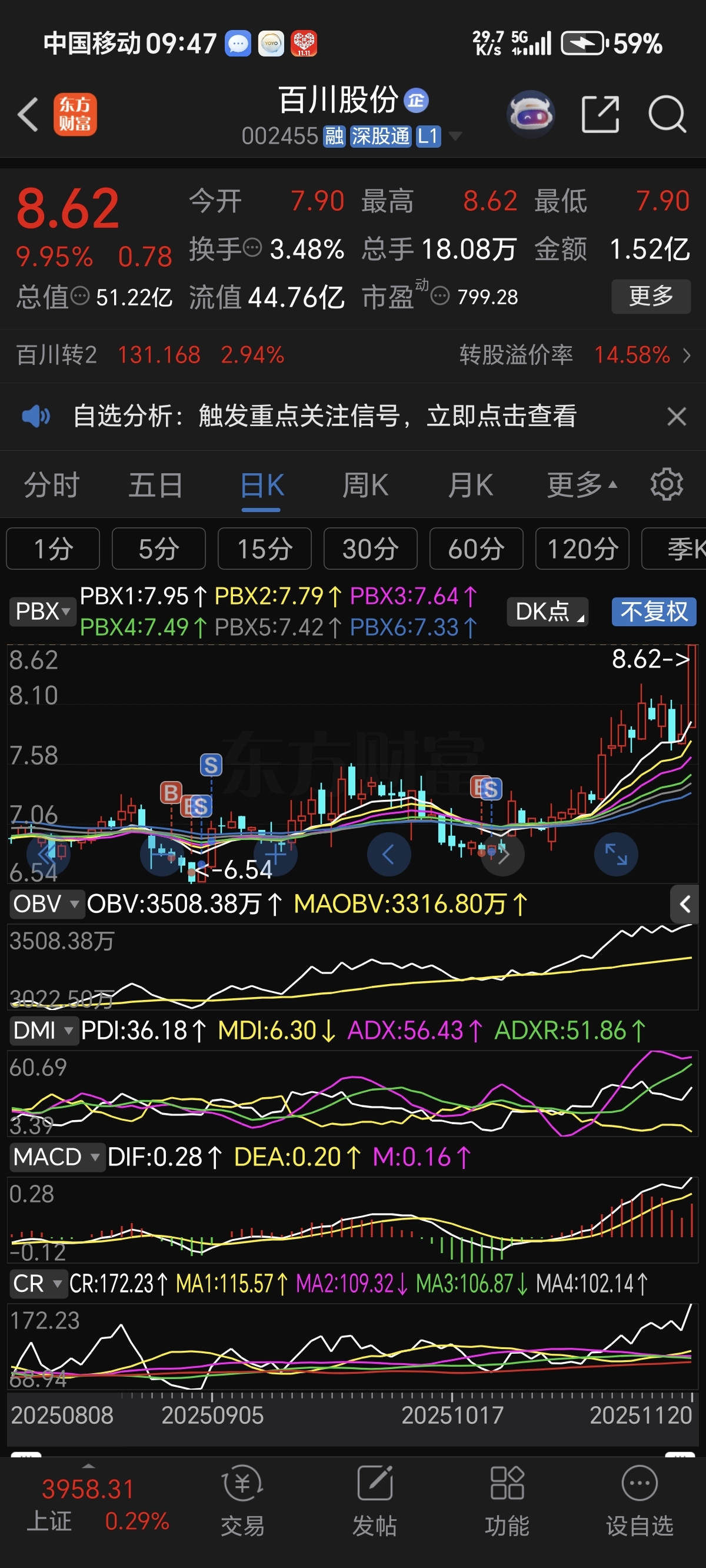This screenshot has width=706, height=1568.
Task: Tap the B buy marker on chart
Action: tap(171, 792)
